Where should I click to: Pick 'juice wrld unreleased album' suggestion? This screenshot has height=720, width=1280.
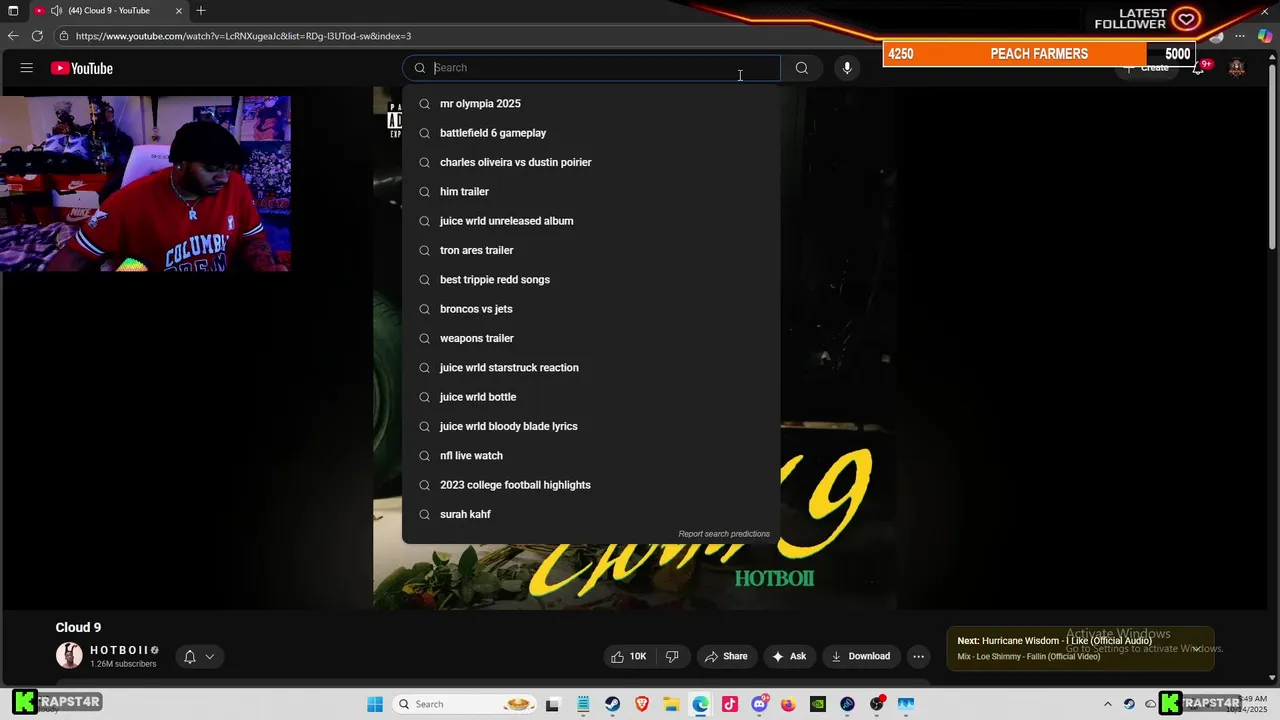click(x=591, y=221)
